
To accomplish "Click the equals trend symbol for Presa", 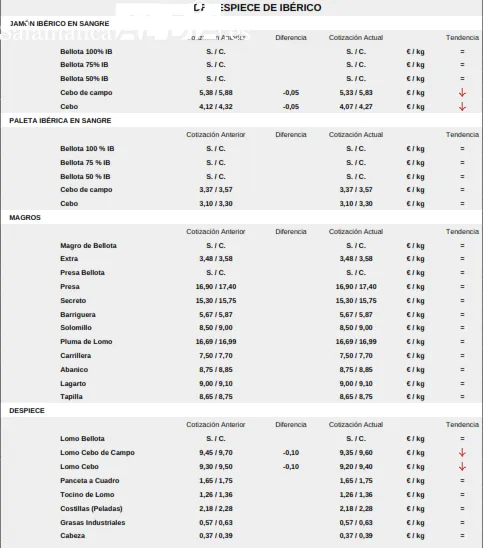I will click(x=462, y=287).
